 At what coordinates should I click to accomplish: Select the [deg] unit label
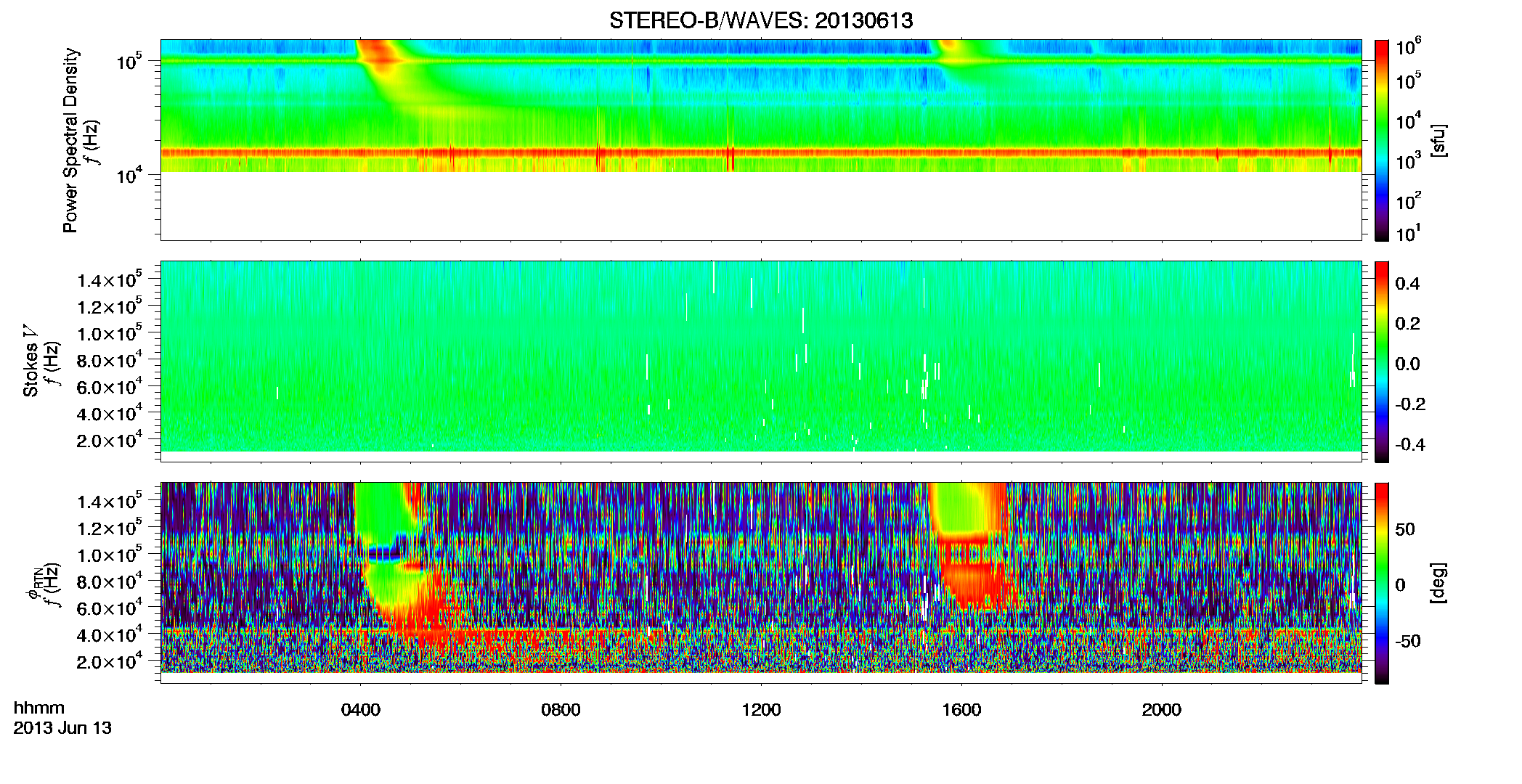coord(1438,583)
